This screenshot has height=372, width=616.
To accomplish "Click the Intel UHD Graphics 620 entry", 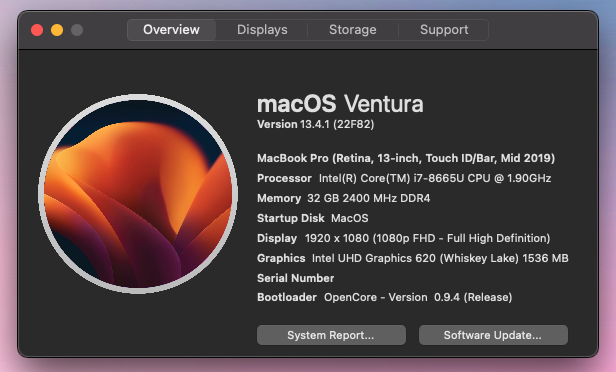I will pos(412,258).
